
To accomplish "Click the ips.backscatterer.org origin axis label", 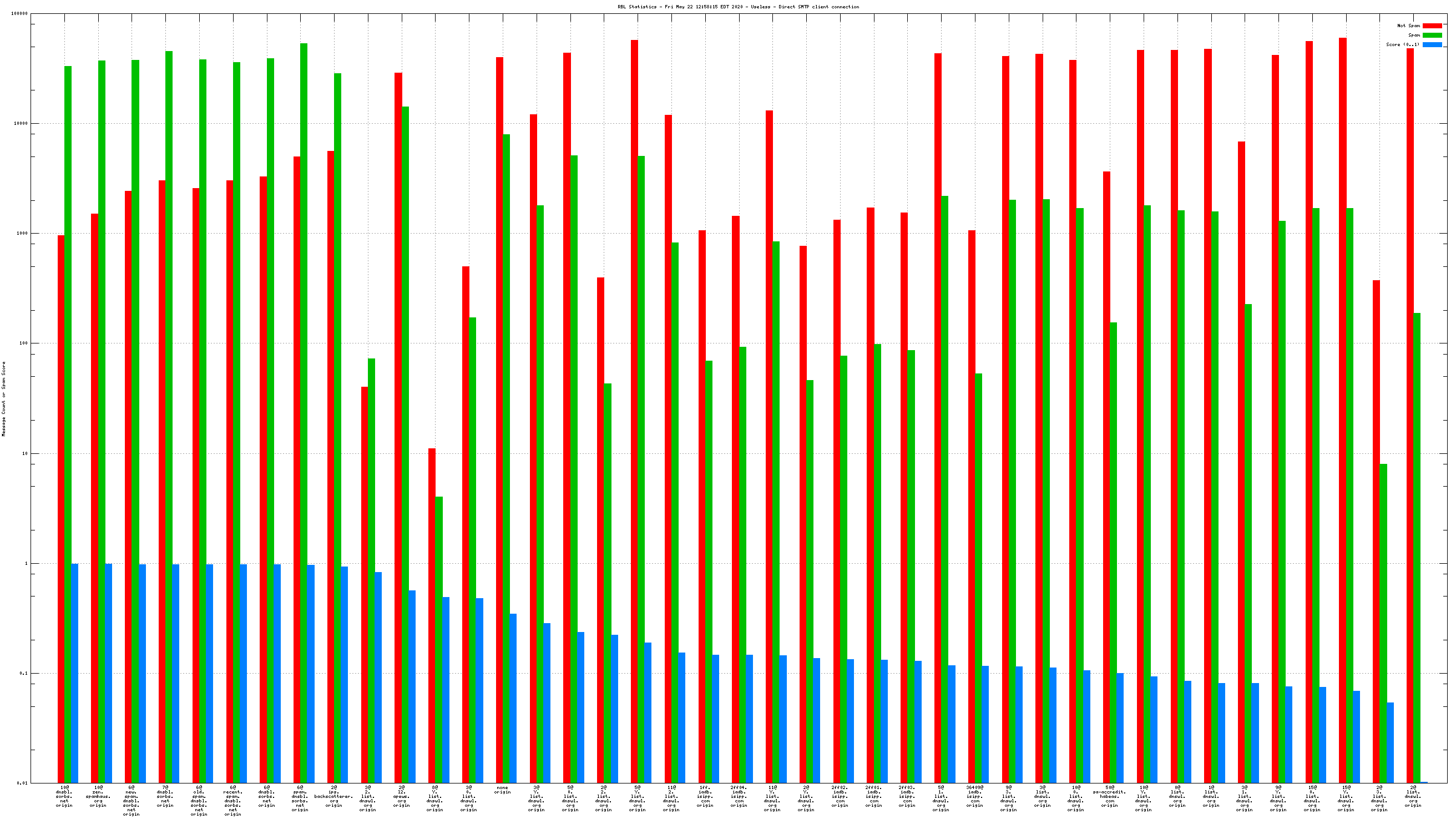I will pos(334,796).
